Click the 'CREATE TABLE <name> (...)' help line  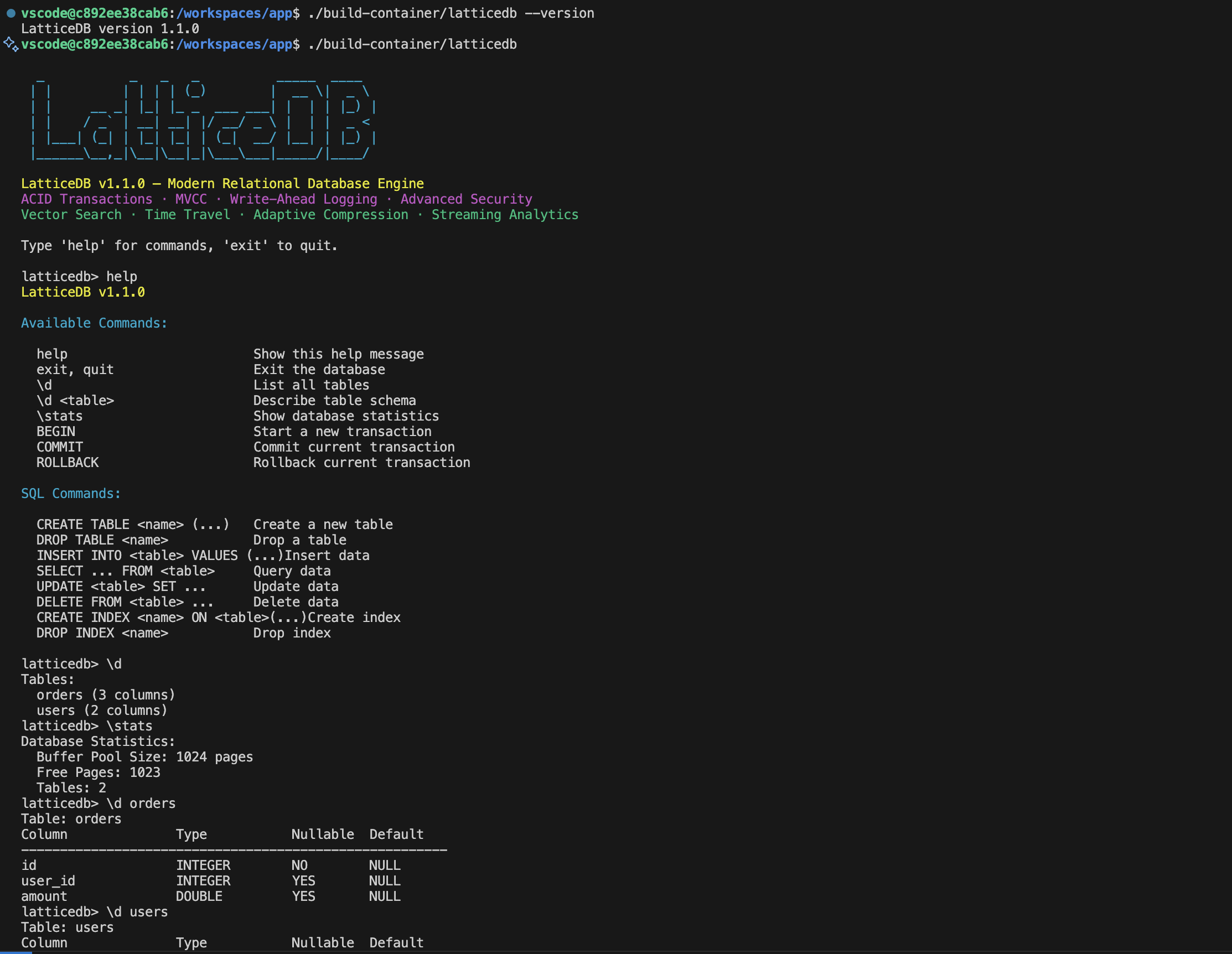[x=133, y=524]
